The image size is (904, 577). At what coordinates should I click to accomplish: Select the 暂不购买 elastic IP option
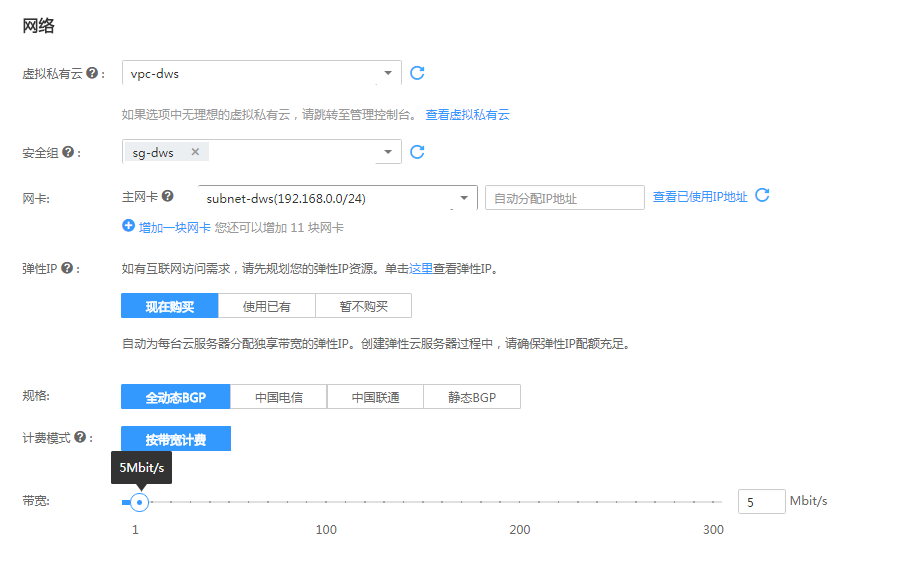363,305
